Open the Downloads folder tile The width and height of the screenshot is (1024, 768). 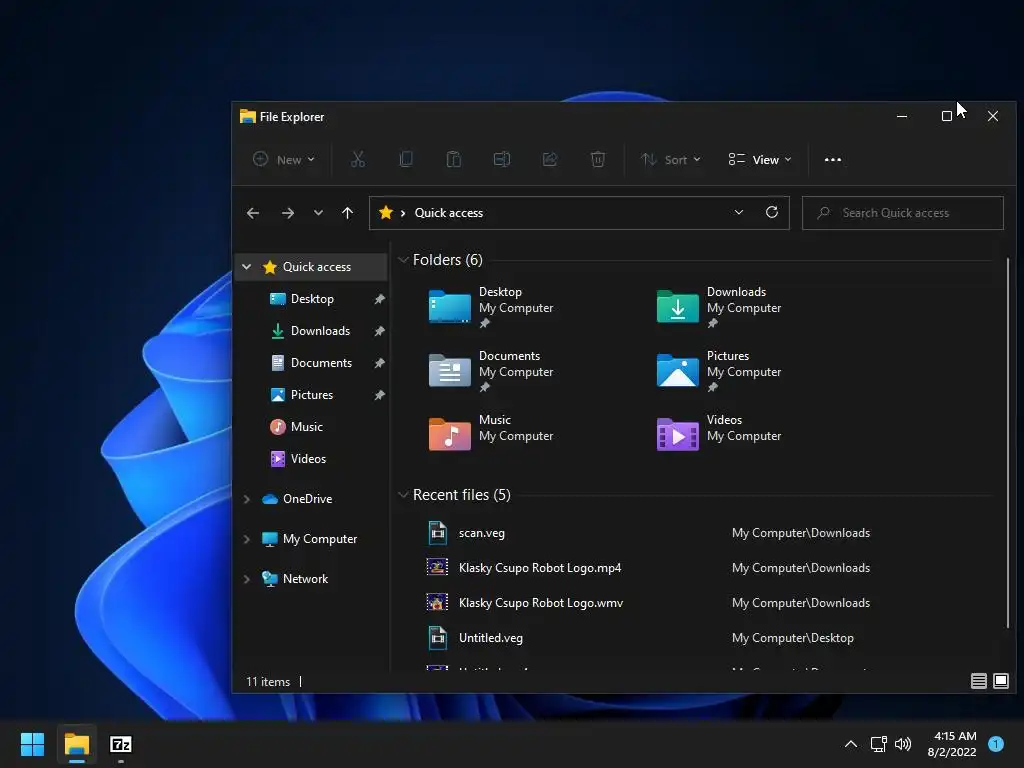[x=719, y=307]
